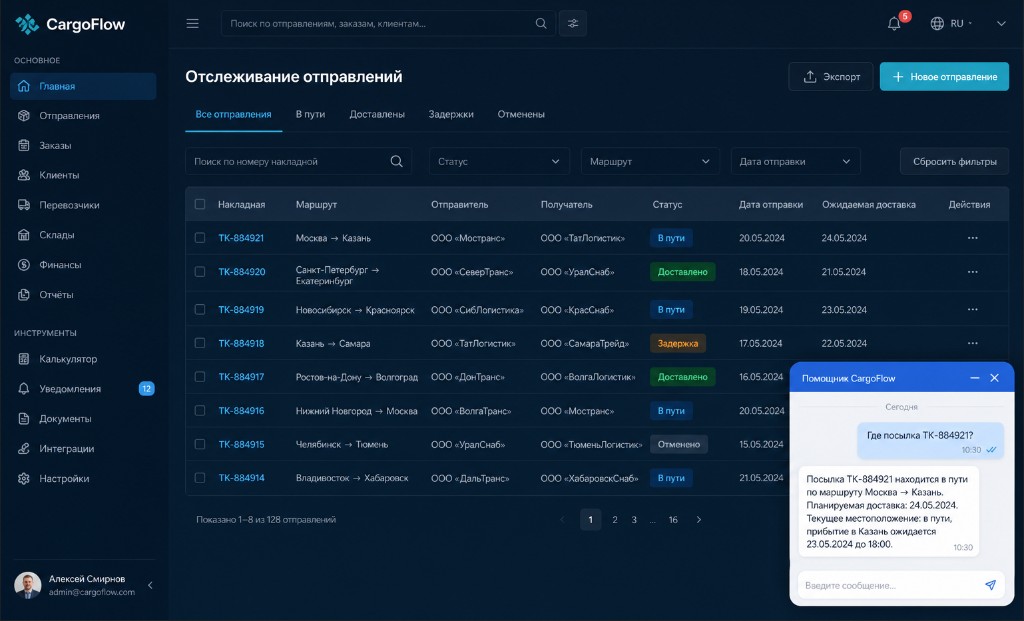Click the globe language icon

(937, 24)
